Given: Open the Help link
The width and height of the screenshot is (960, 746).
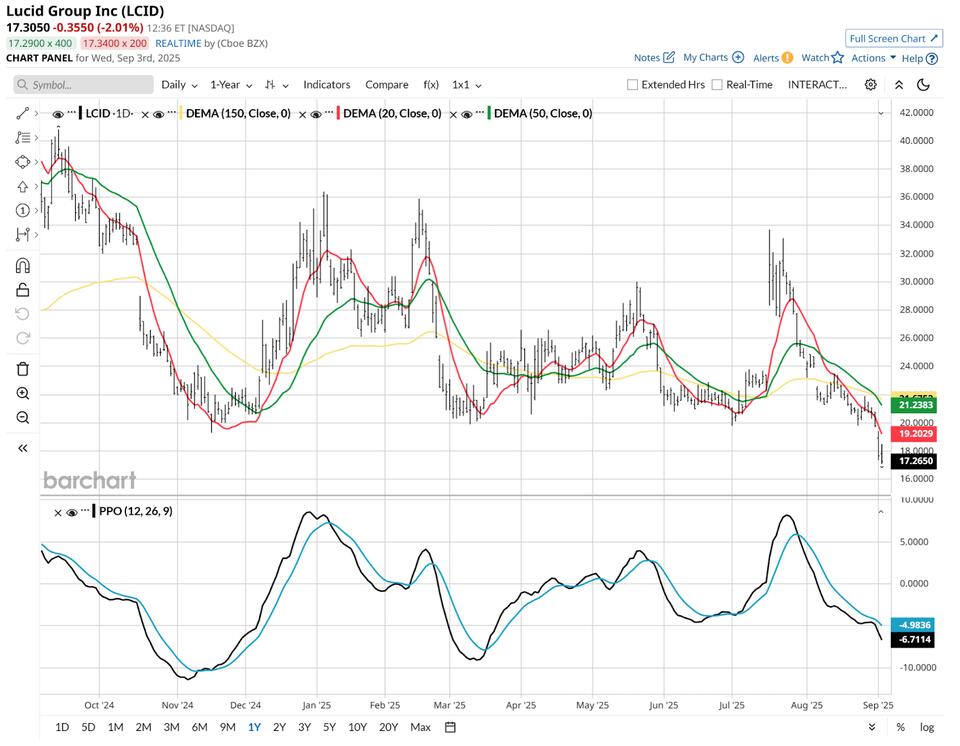Looking at the screenshot, I should click(920, 58).
